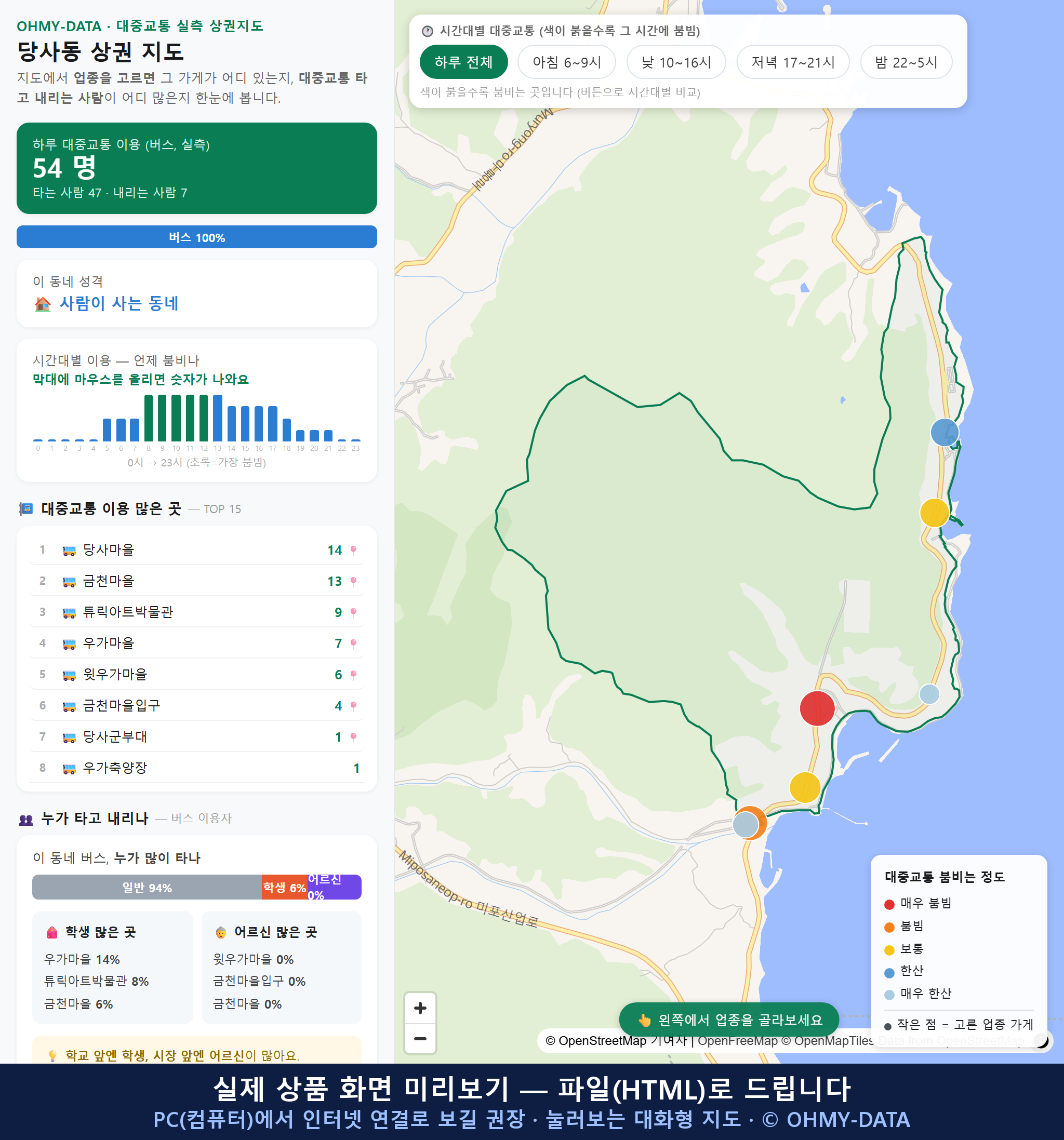Select the 당사마을 list row text

109,550
